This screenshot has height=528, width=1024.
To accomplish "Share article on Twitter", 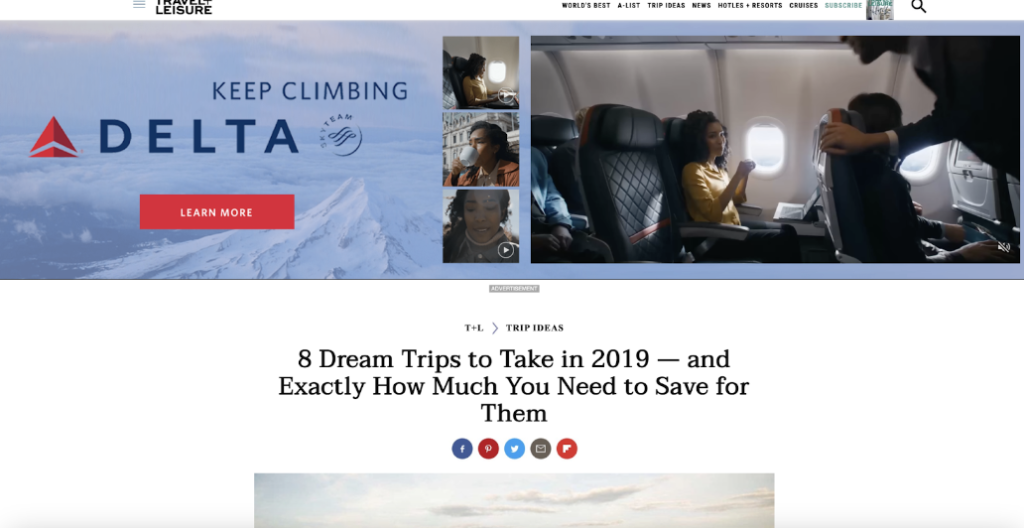I will (x=514, y=449).
